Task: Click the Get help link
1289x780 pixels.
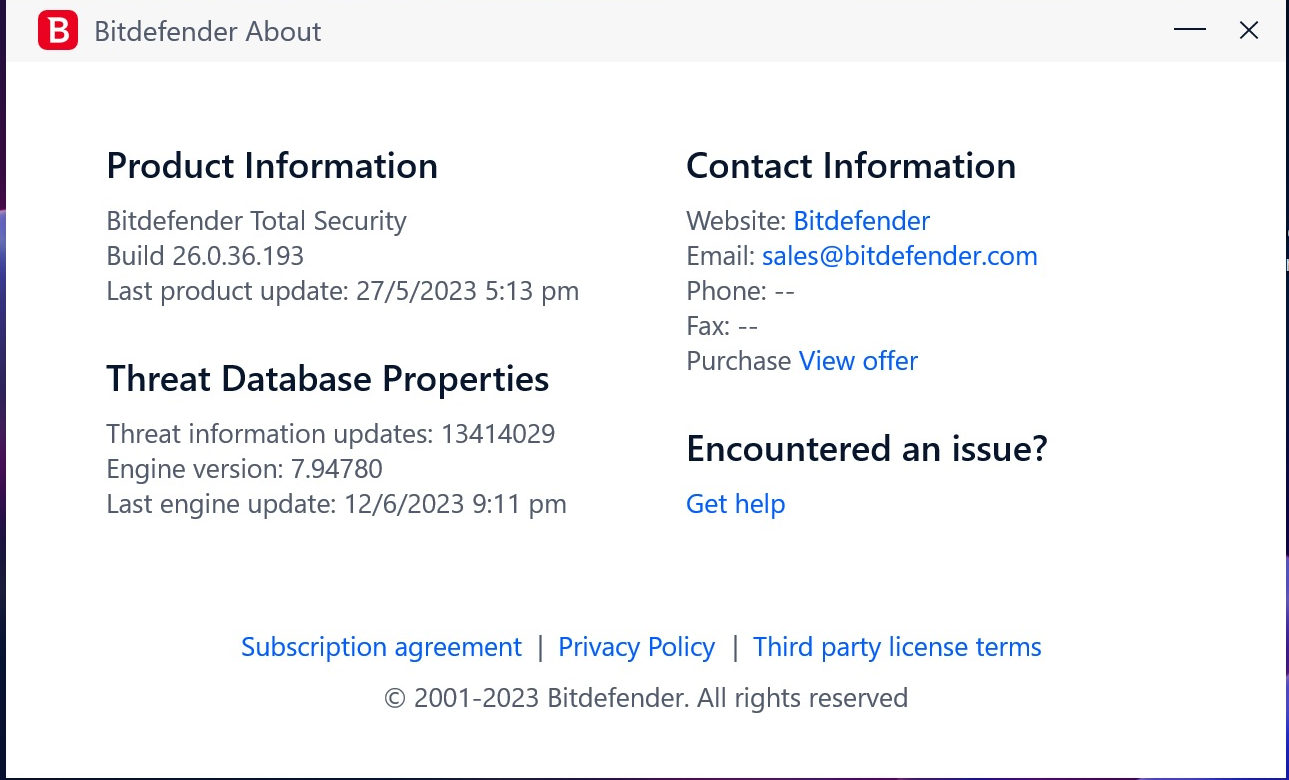Action: [735, 504]
